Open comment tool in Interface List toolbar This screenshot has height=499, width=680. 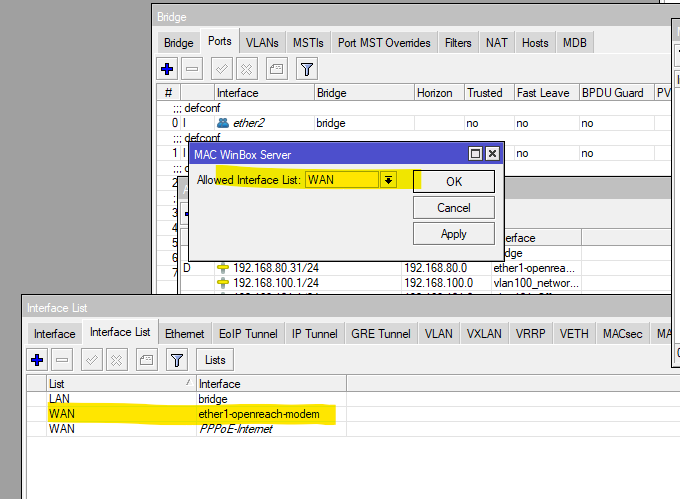(147, 360)
